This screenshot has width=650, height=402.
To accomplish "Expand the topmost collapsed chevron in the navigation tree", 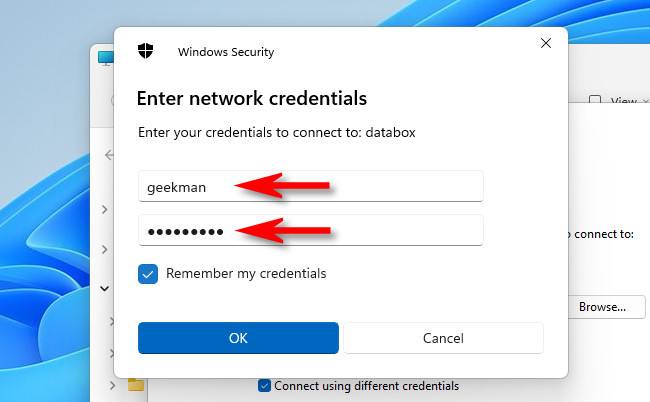I will coord(105,210).
